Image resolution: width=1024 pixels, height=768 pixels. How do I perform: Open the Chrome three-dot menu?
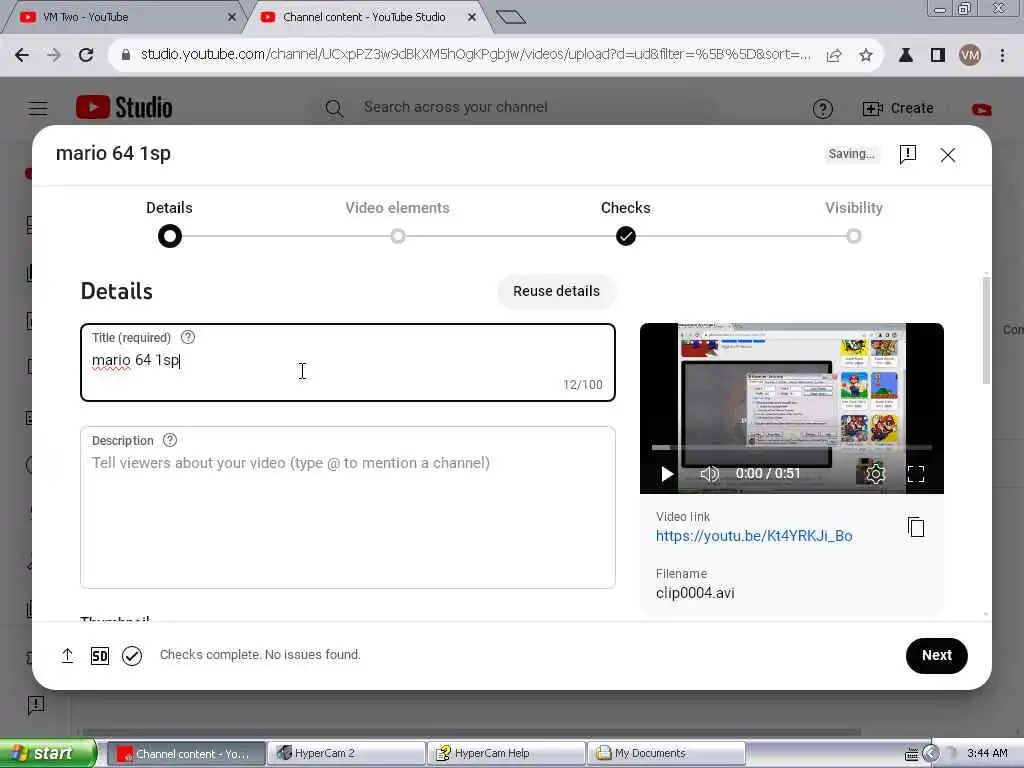tap(1002, 55)
